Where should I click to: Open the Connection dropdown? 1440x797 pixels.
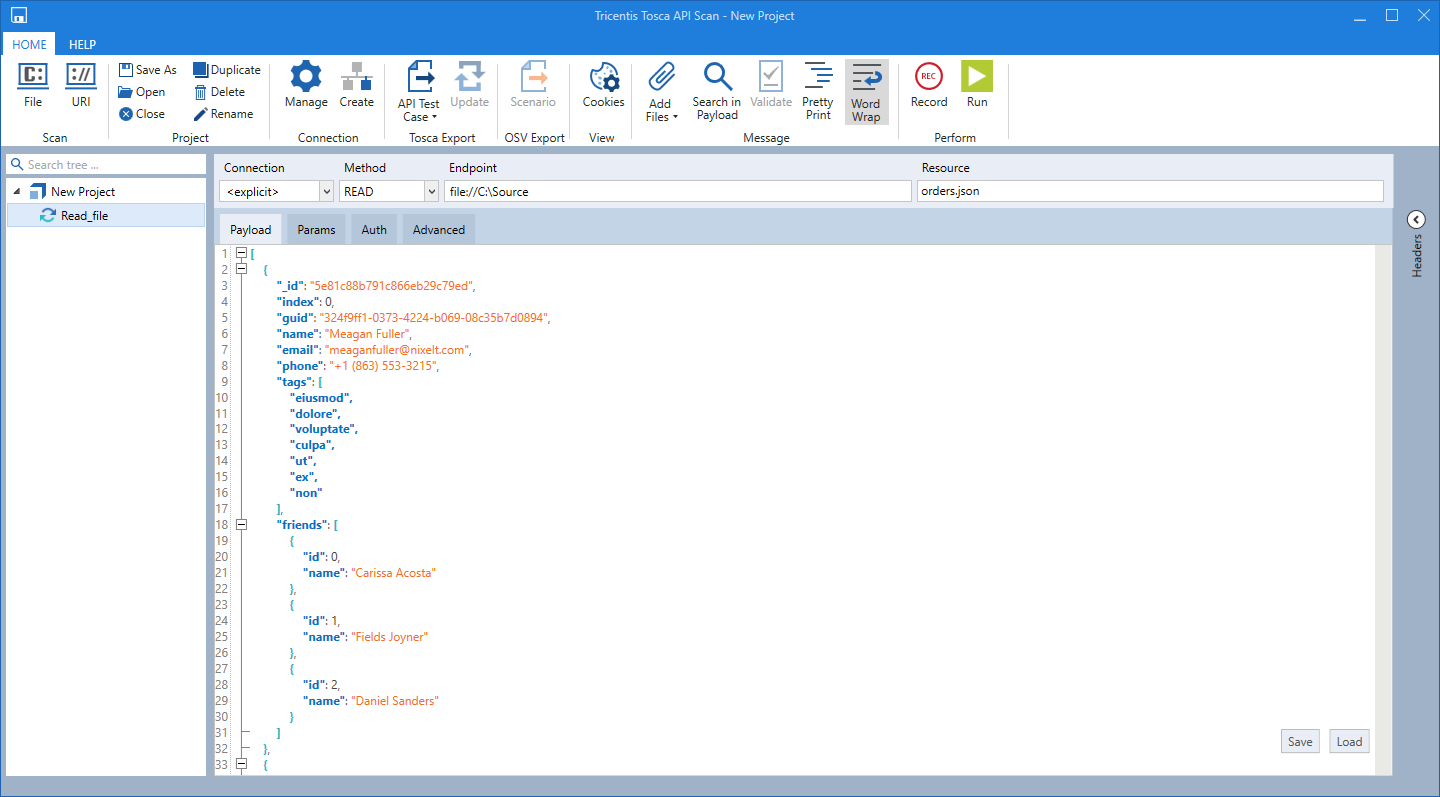[x=325, y=191]
